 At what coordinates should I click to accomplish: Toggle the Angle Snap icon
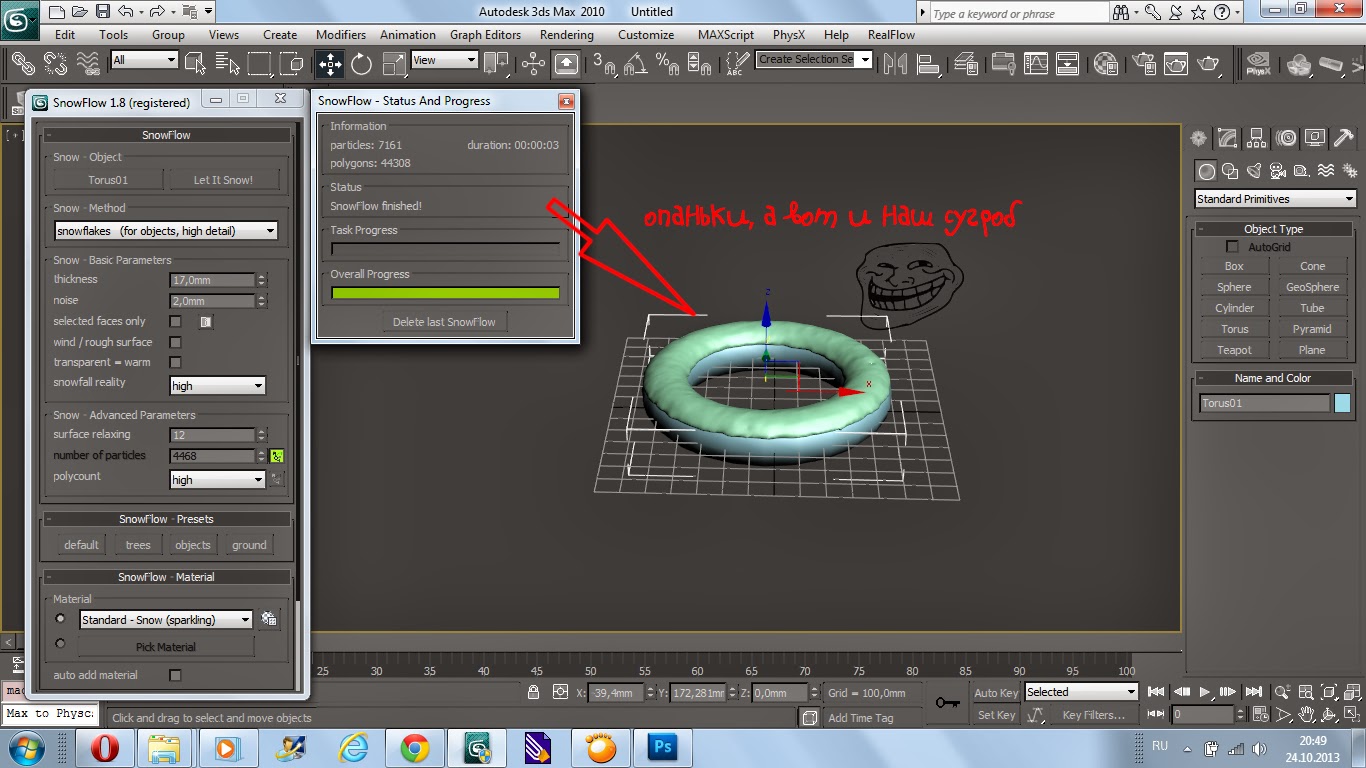[x=635, y=64]
